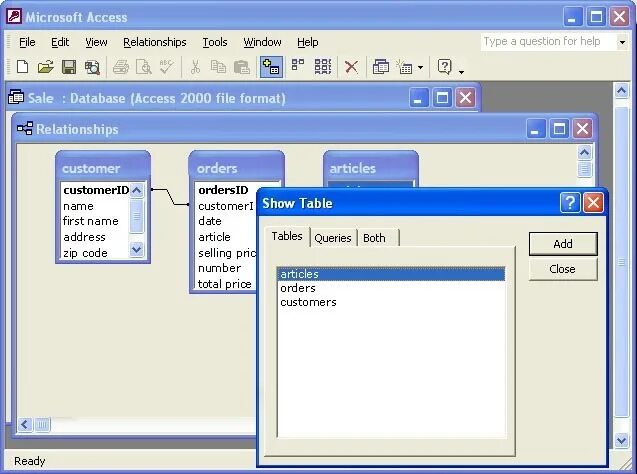
Task: Open the New Object dropdown arrow
Action: 420,67
